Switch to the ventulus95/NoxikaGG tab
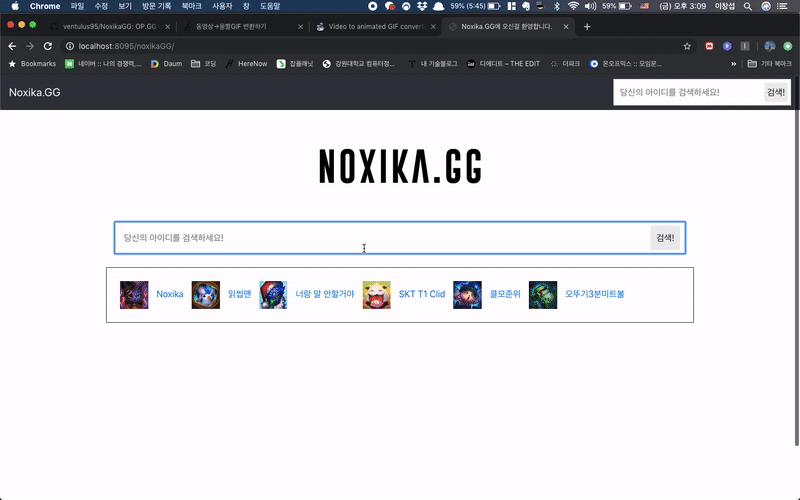Image resolution: width=800 pixels, height=500 pixels. click(x=111, y=27)
